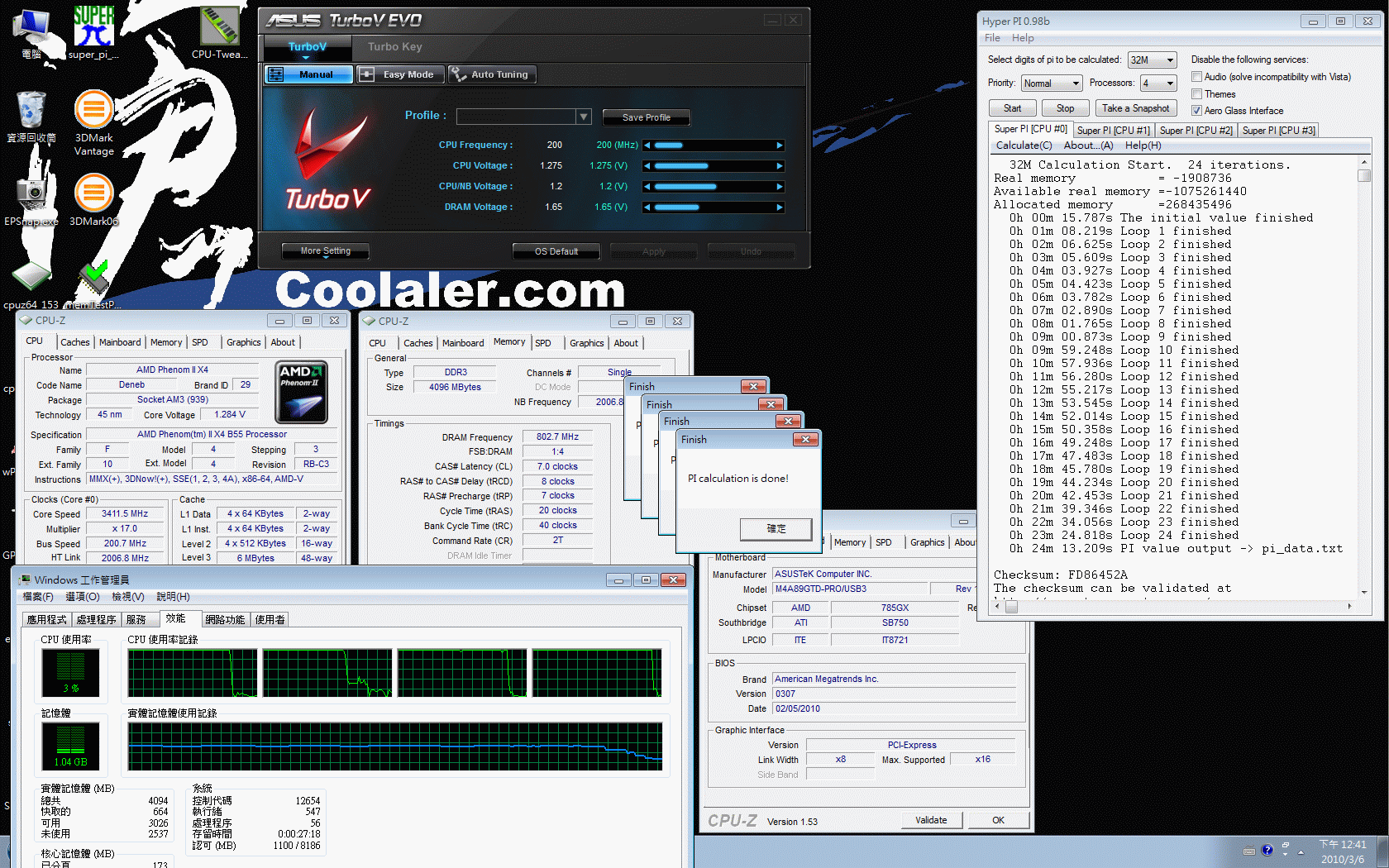Screen dimensions: 1389x868
Task: Lower CPU/NB Voltage with the left arrow
Action: pyautogui.click(x=647, y=187)
